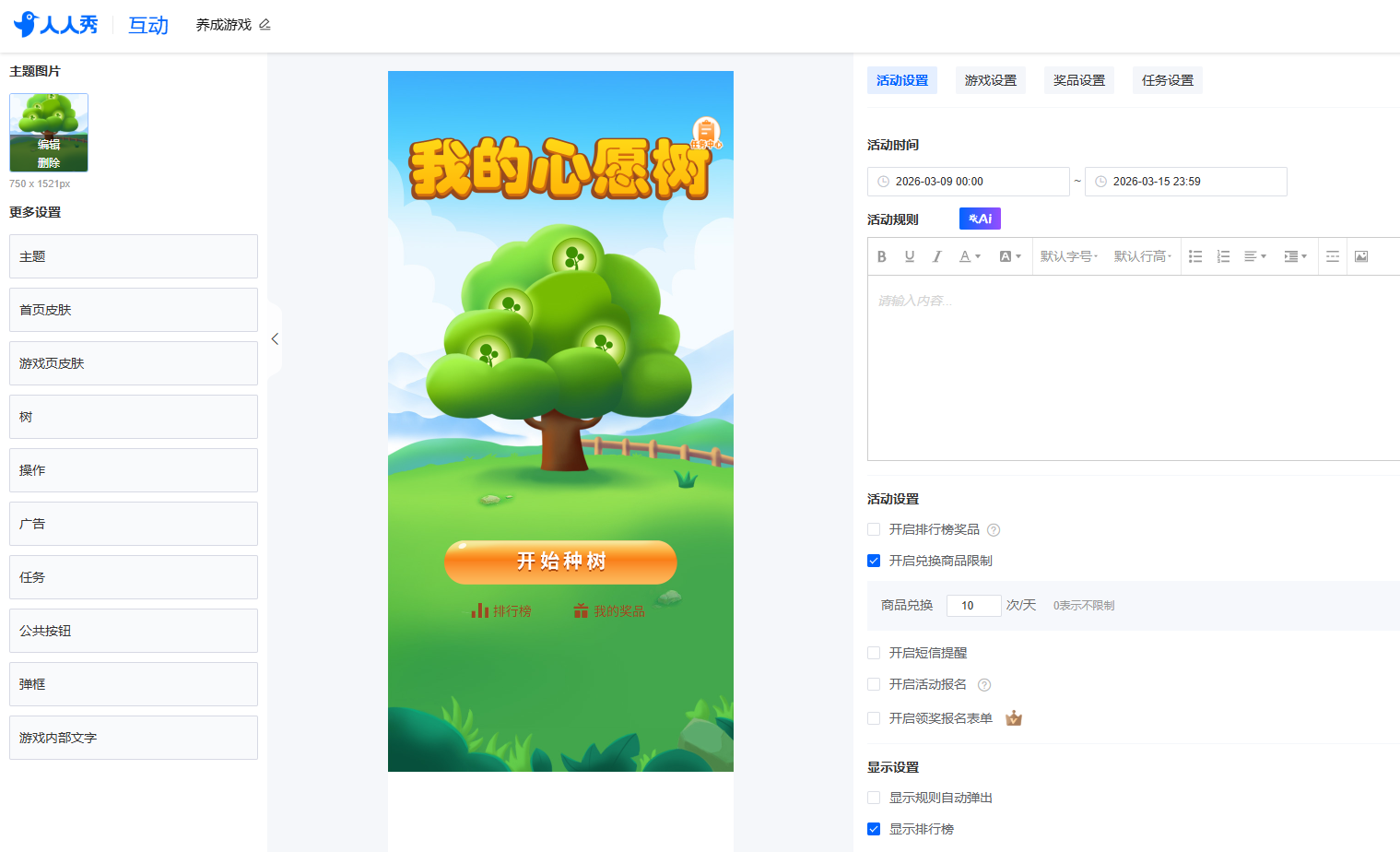Viewport: 1400px width, 852px height.
Task: Open the 默认行高 line height dropdown
Action: click(x=1142, y=256)
